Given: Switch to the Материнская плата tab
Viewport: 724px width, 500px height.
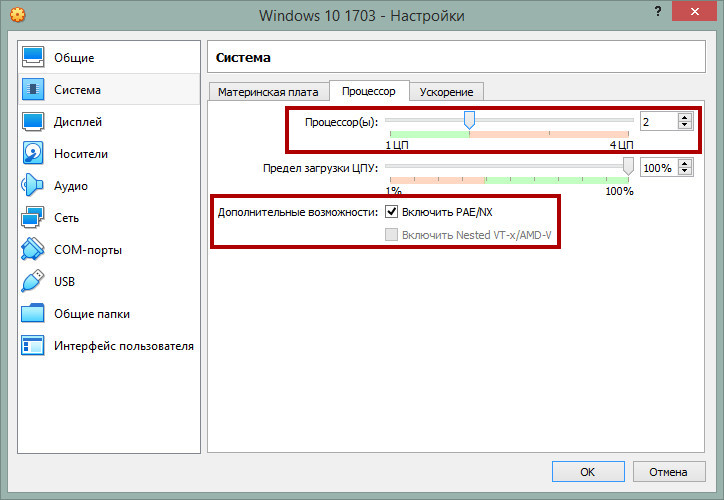Looking at the screenshot, I should tap(268, 92).
